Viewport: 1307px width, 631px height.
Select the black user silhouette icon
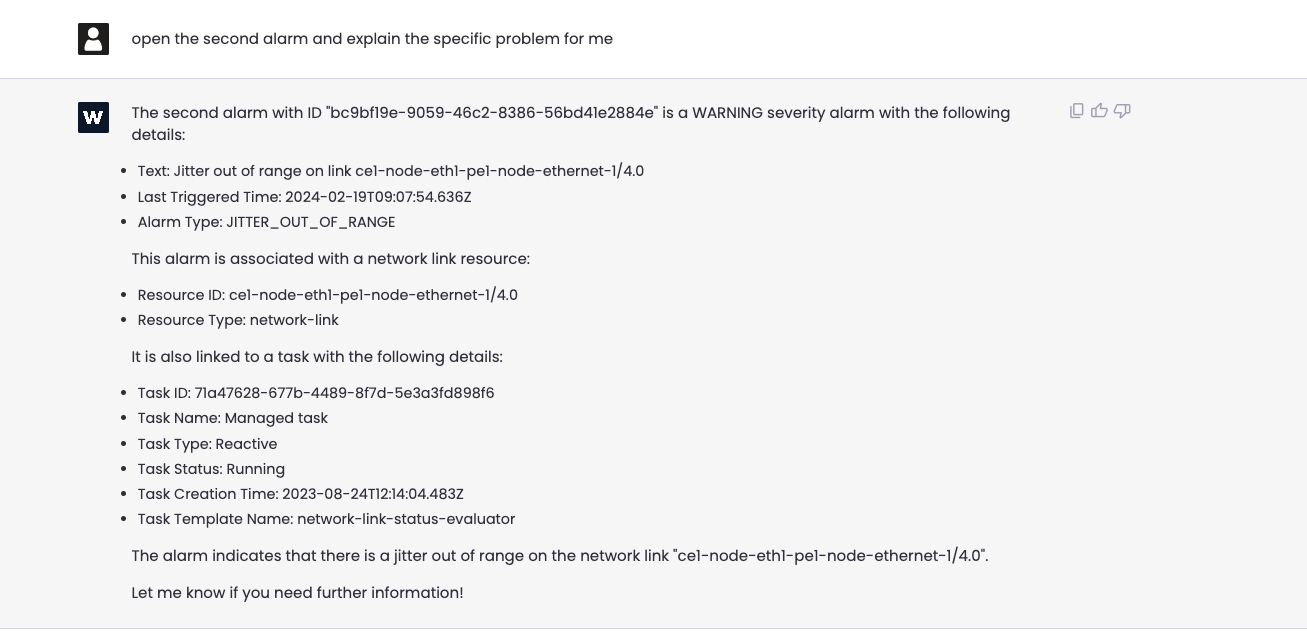pos(93,39)
